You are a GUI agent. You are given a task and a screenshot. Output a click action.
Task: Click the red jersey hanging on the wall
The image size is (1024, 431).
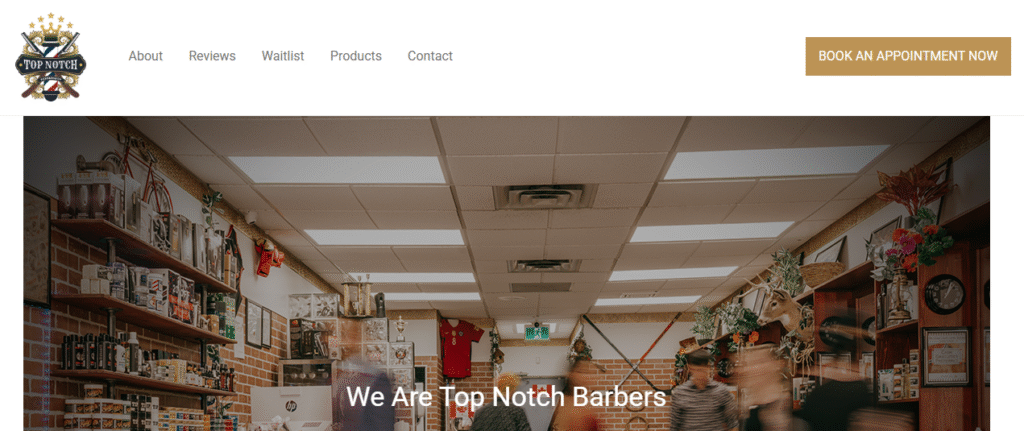[x=460, y=347]
